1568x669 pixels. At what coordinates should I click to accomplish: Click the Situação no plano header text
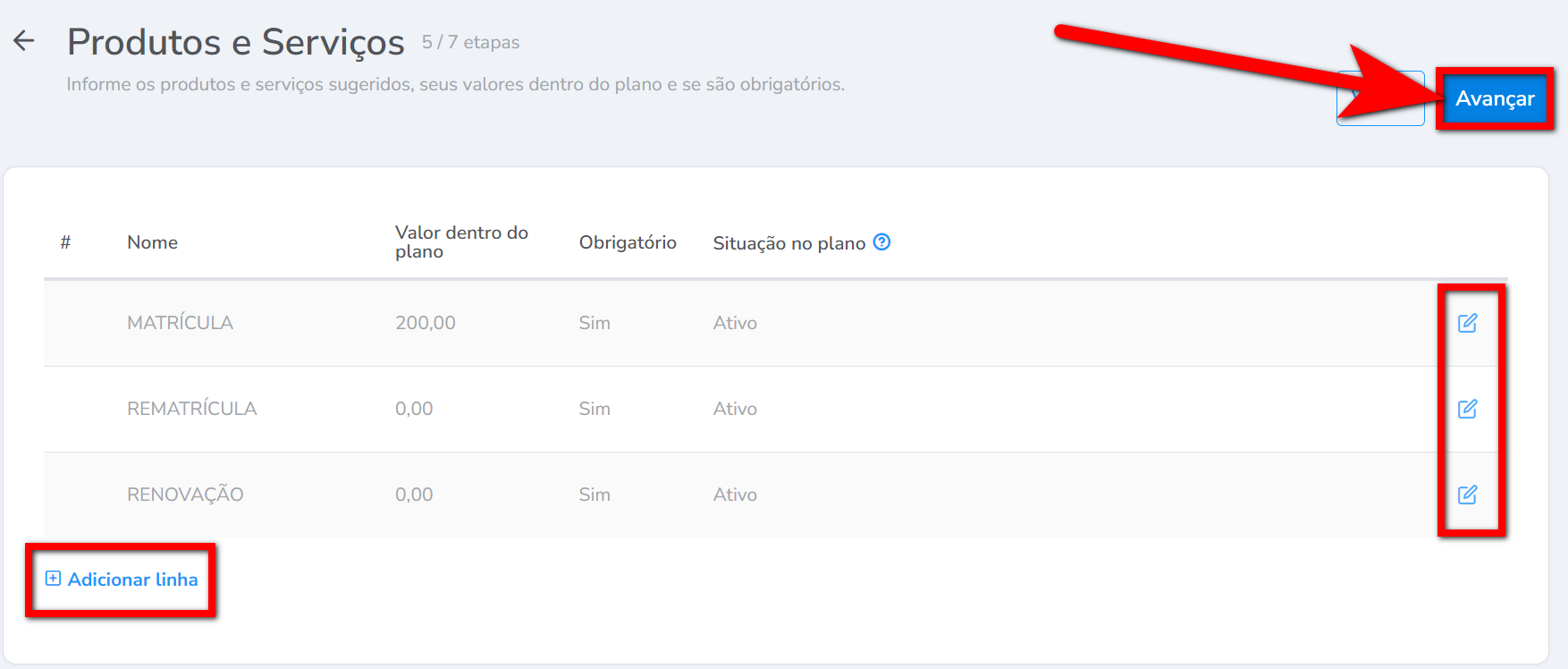point(788,243)
